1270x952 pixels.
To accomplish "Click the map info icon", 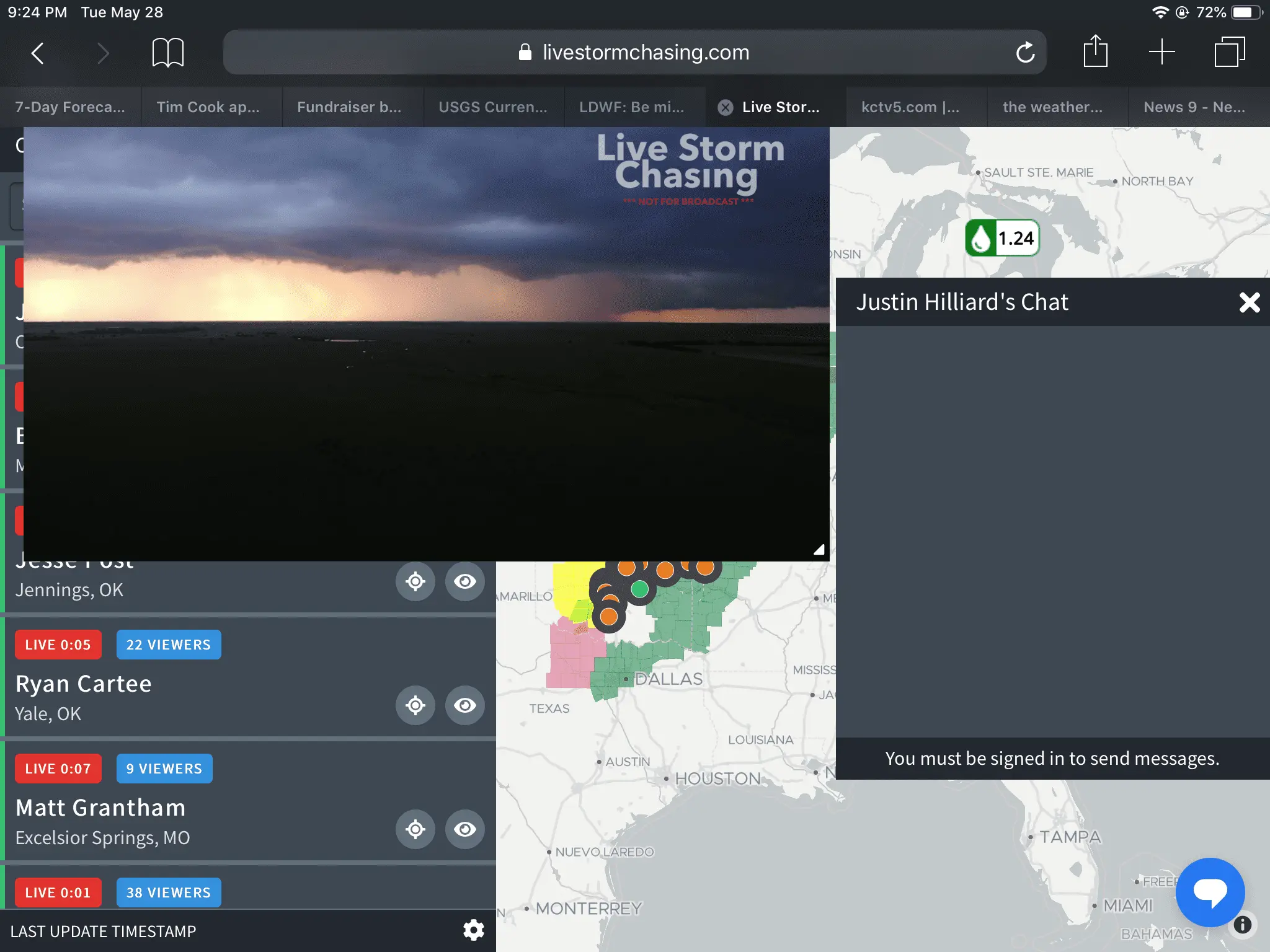I will click(1242, 925).
